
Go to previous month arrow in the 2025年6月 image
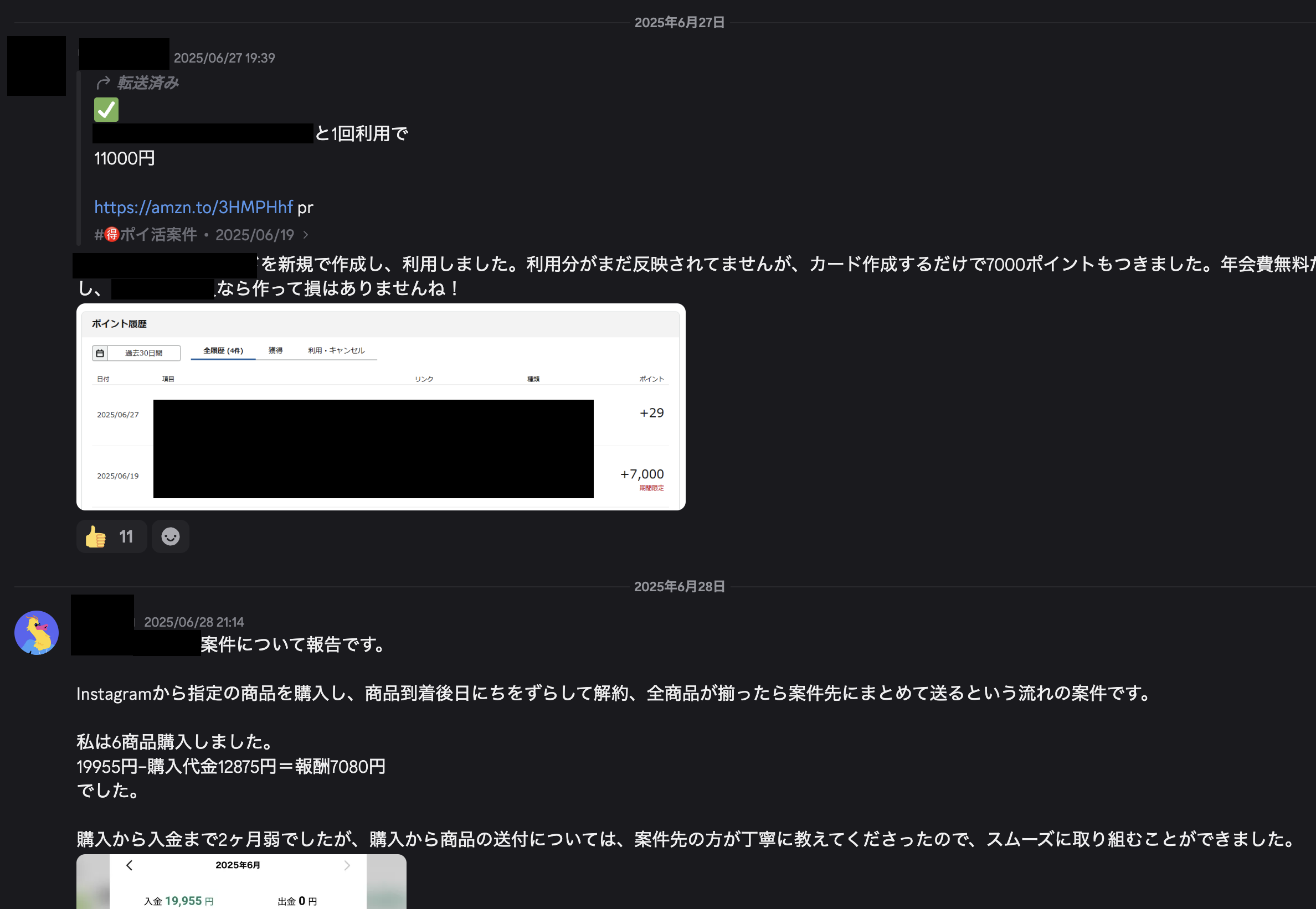coord(129,865)
